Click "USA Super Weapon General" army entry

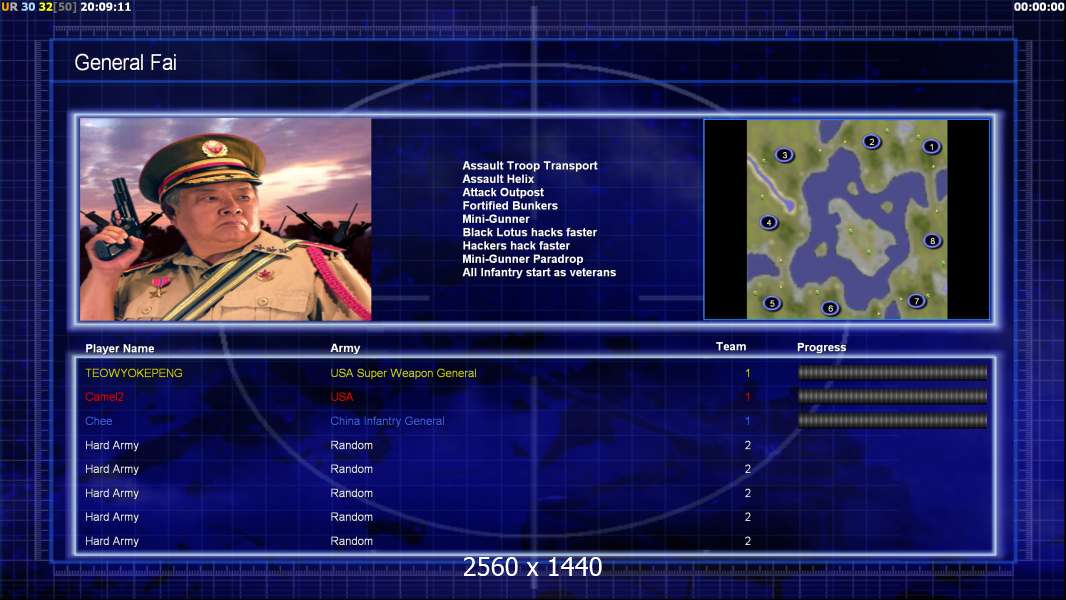(x=403, y=373)
